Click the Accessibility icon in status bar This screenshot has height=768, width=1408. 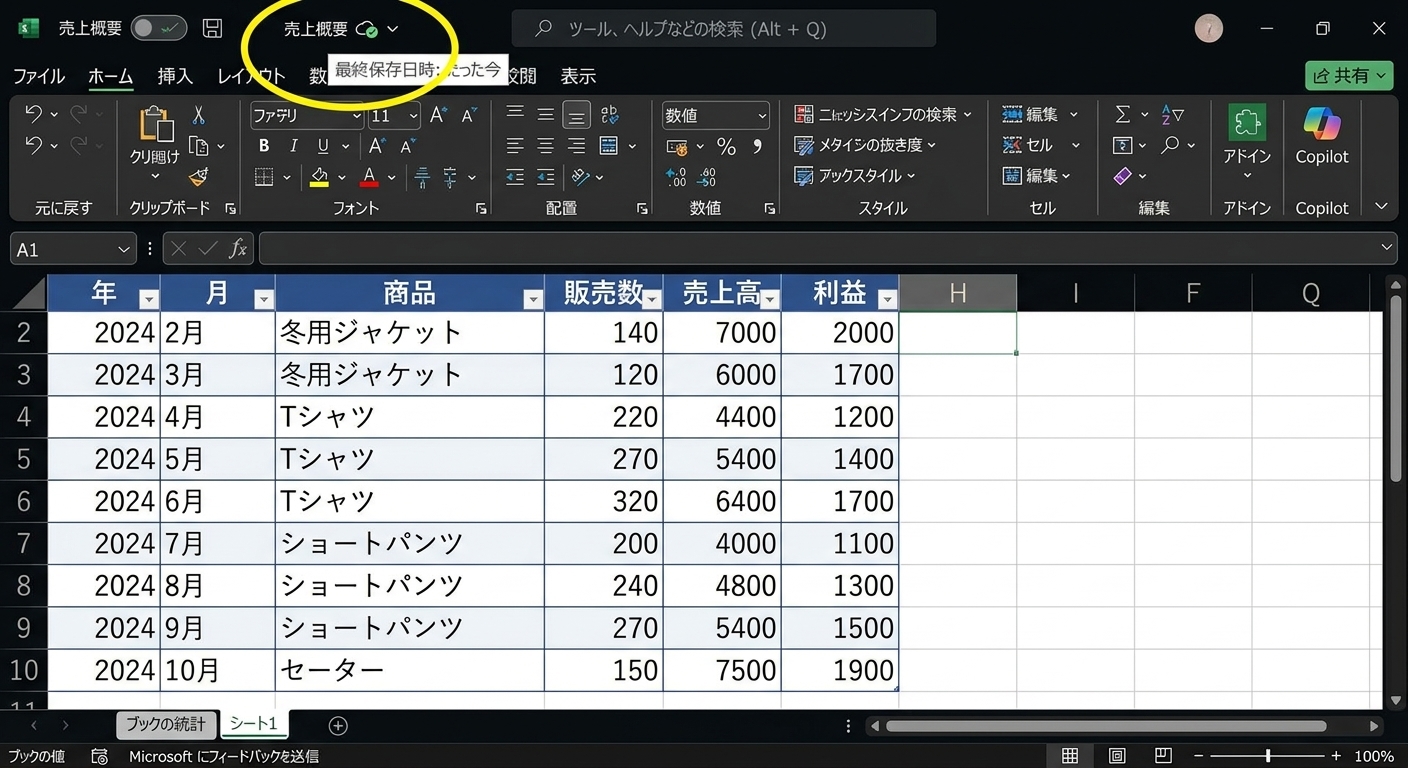click(99, 757)
